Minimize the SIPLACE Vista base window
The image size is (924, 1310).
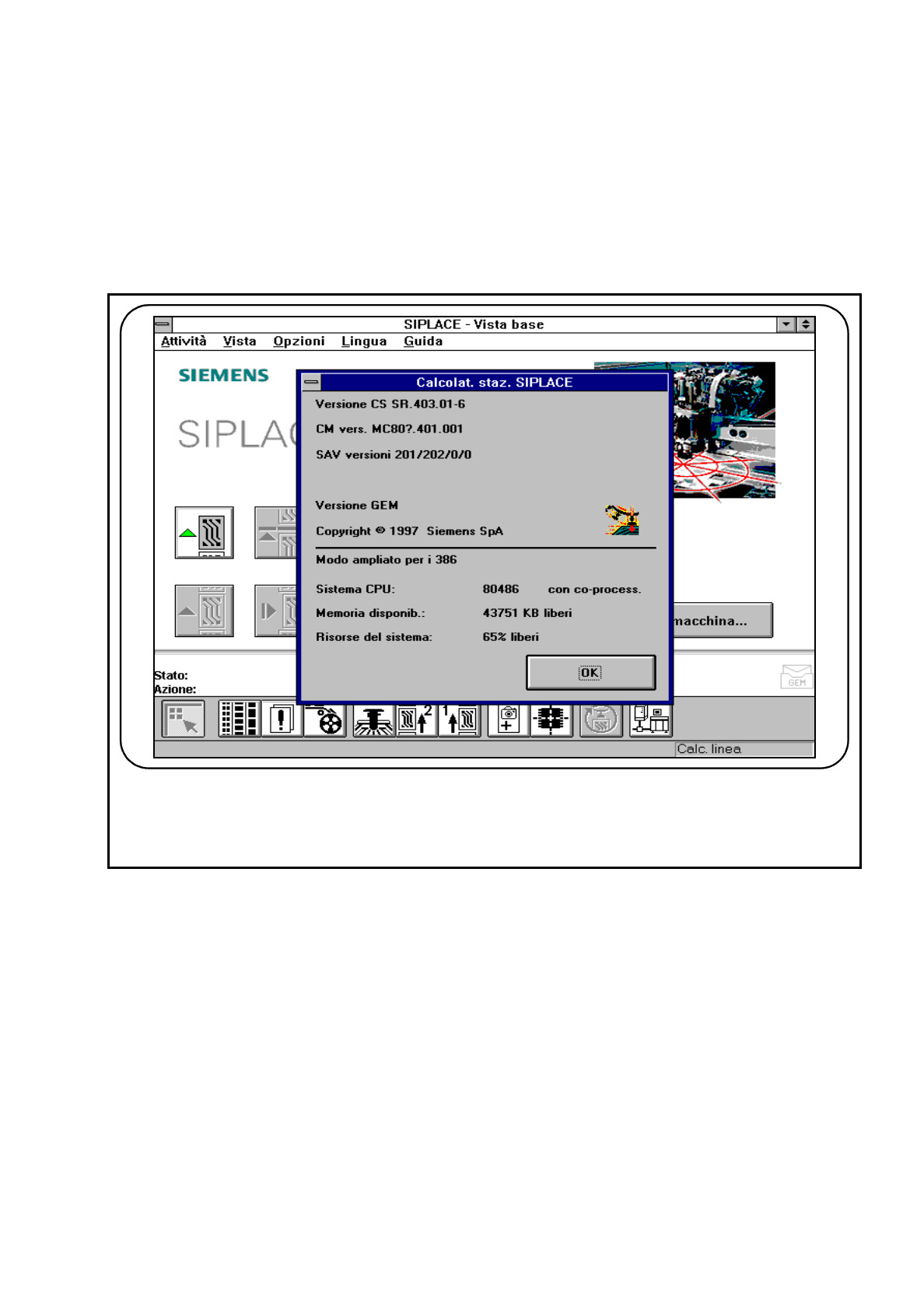(x=786, y=324)
